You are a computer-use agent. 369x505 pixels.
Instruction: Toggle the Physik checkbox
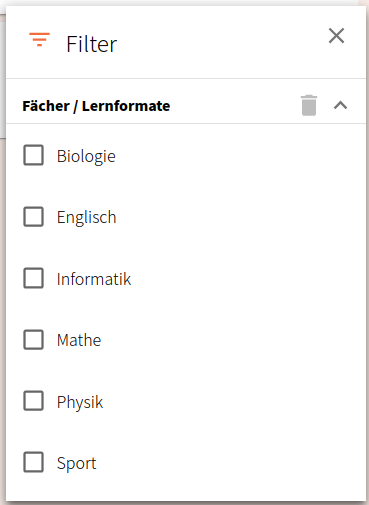tap(33, 401)
